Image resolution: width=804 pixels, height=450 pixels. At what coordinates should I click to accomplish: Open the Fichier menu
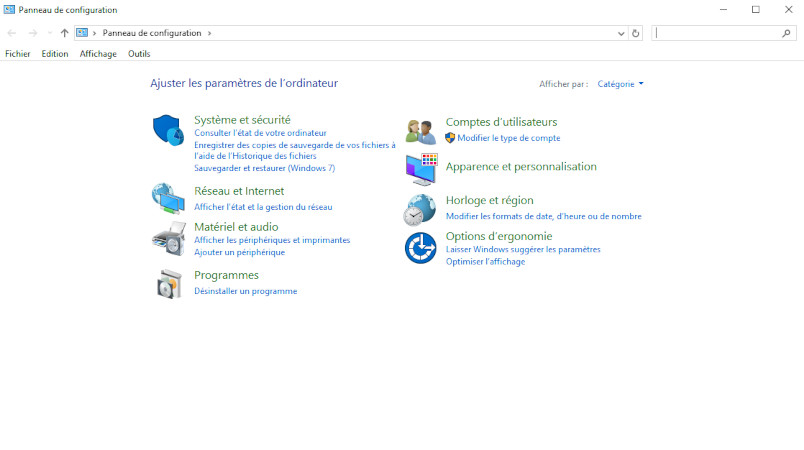point(18,54)
